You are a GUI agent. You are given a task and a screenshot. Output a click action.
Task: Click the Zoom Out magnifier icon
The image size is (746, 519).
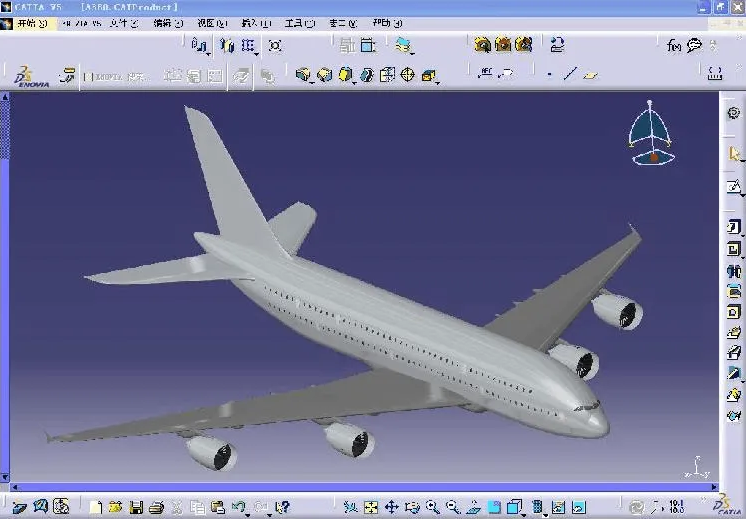coord(453,507)
